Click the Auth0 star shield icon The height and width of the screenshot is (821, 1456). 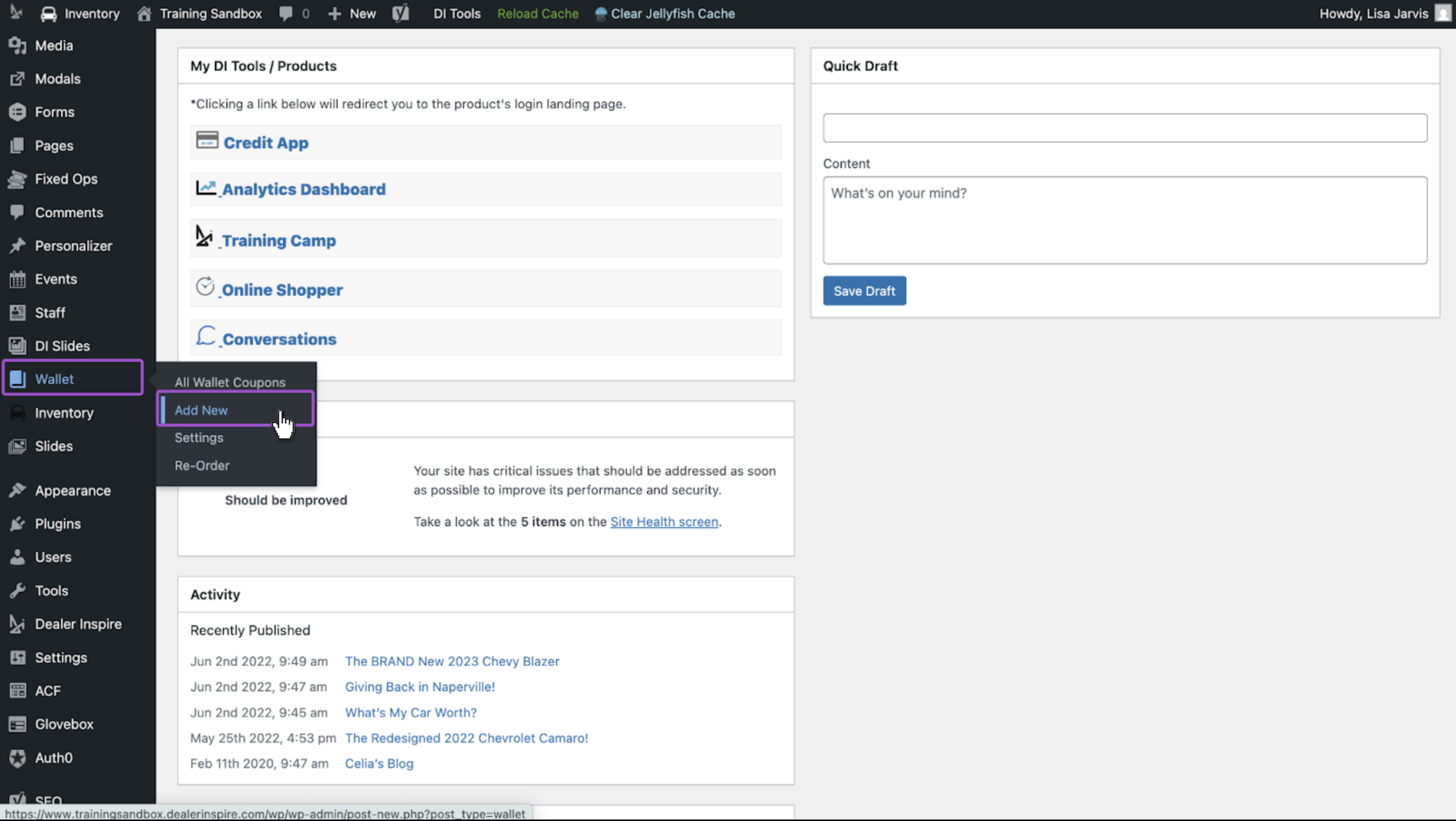point(18,758)
